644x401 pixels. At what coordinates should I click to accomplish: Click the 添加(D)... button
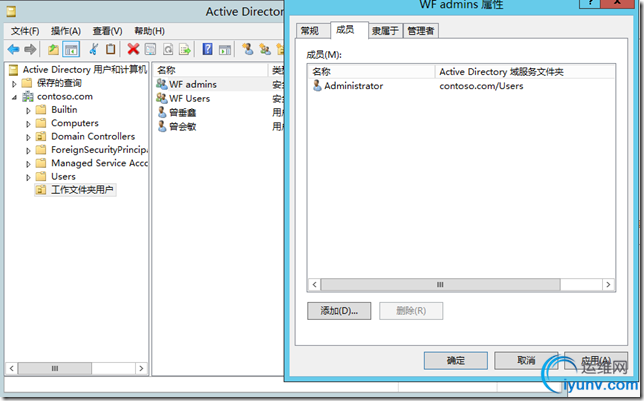click(x=339, y=311)
